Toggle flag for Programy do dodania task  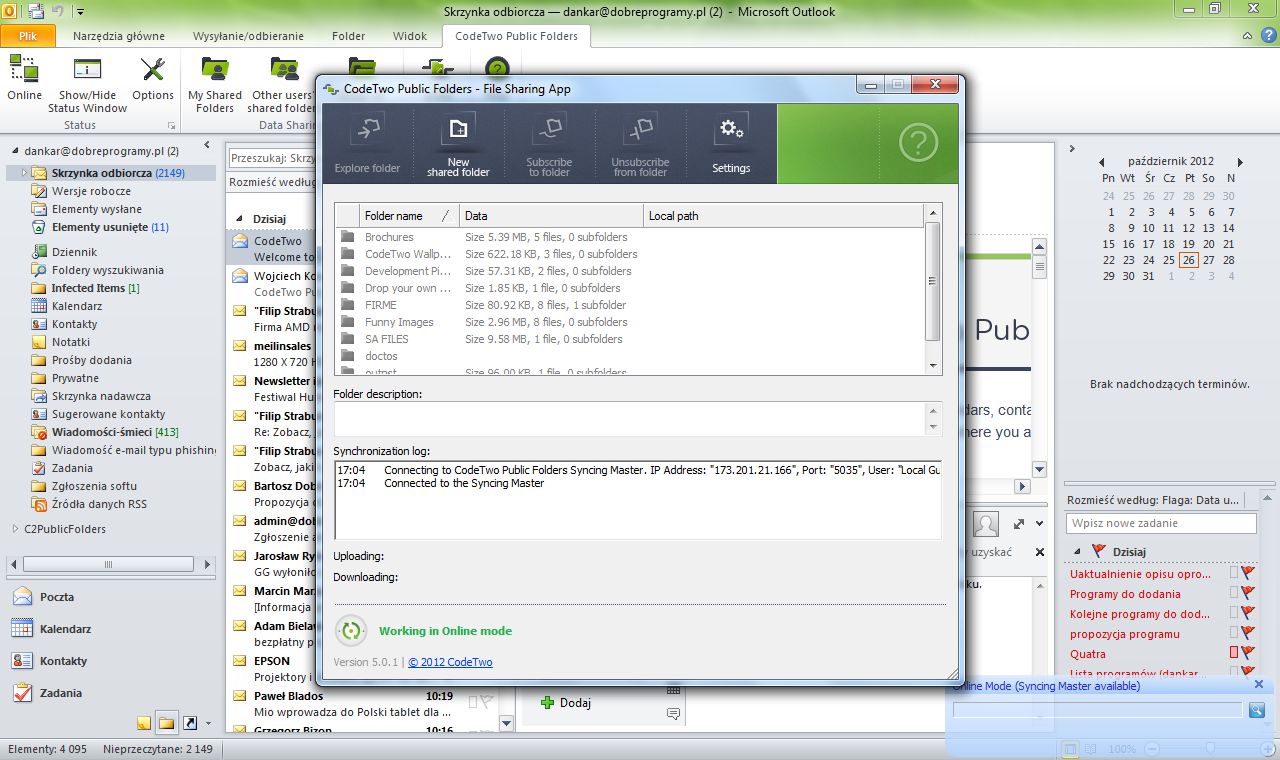[1248, 594]
